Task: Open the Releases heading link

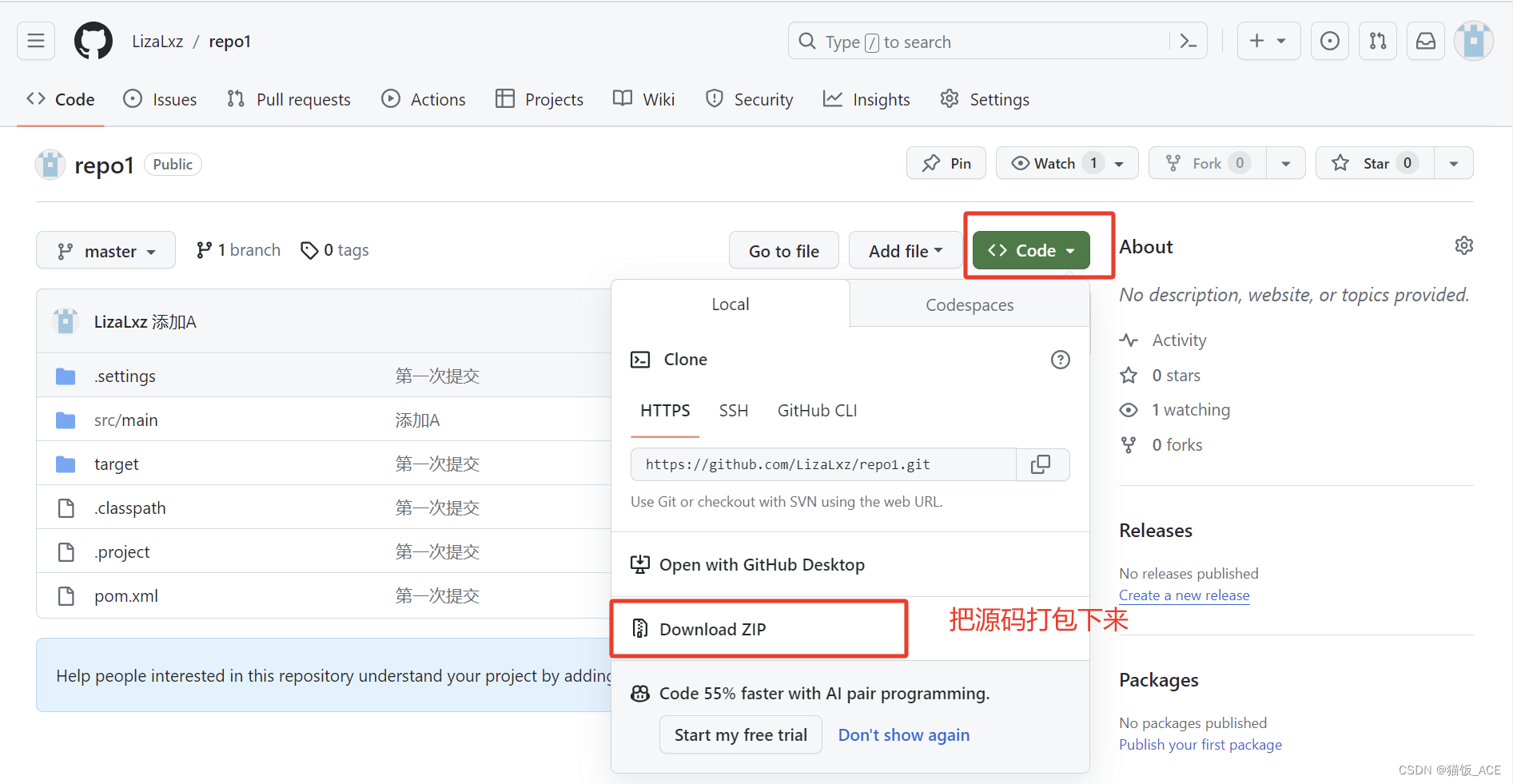Action: [x=1156, y=531]
